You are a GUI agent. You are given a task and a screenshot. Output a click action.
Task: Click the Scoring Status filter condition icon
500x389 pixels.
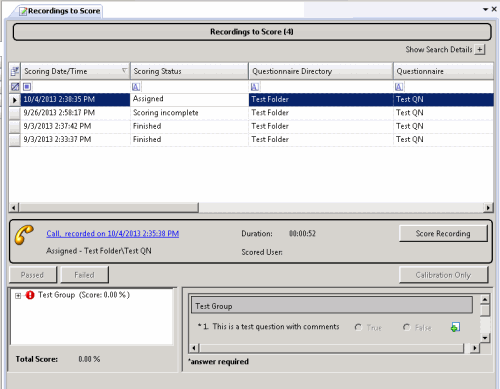136,87
